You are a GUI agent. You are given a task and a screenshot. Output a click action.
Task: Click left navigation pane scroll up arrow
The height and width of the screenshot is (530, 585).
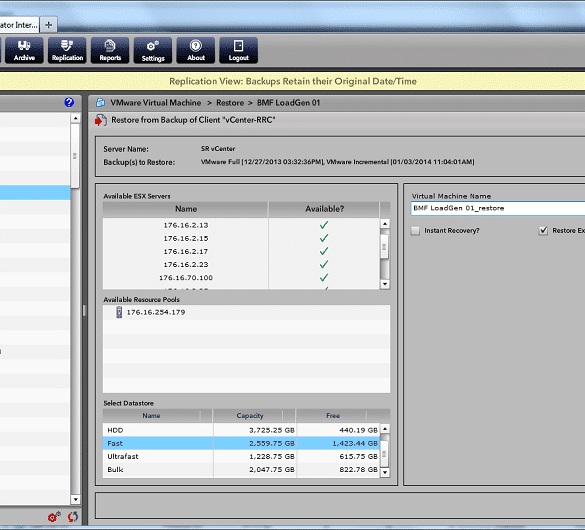[x=75, y=118]
